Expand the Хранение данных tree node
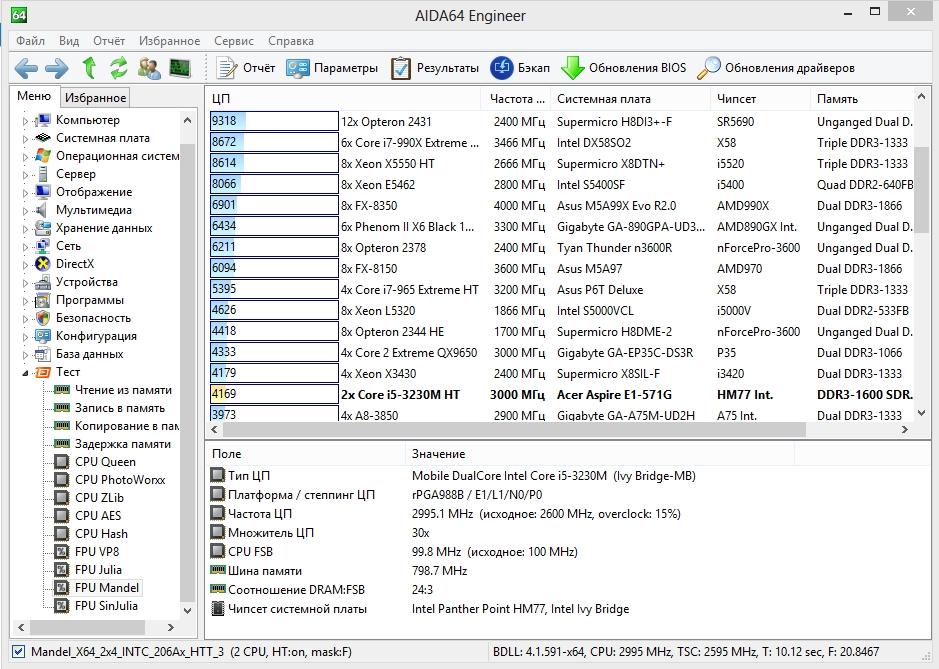 (26, 228)
